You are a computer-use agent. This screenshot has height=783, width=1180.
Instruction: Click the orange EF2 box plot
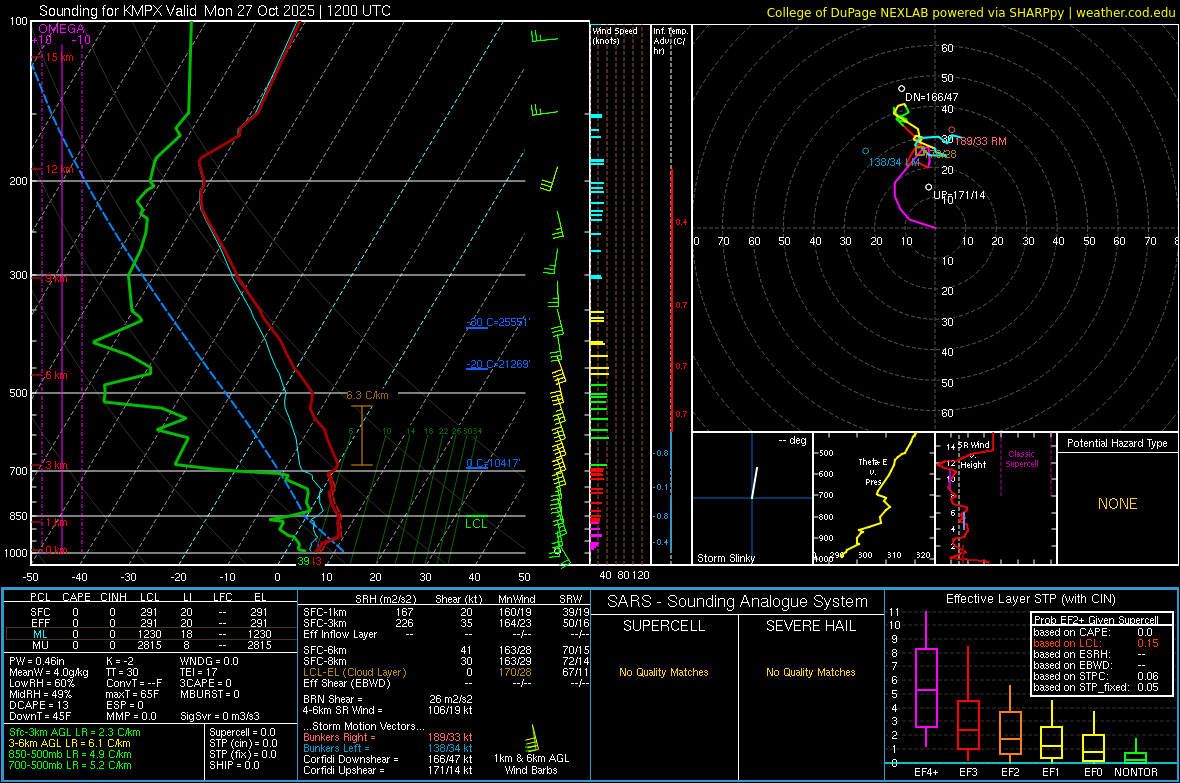click(1010, 733)
